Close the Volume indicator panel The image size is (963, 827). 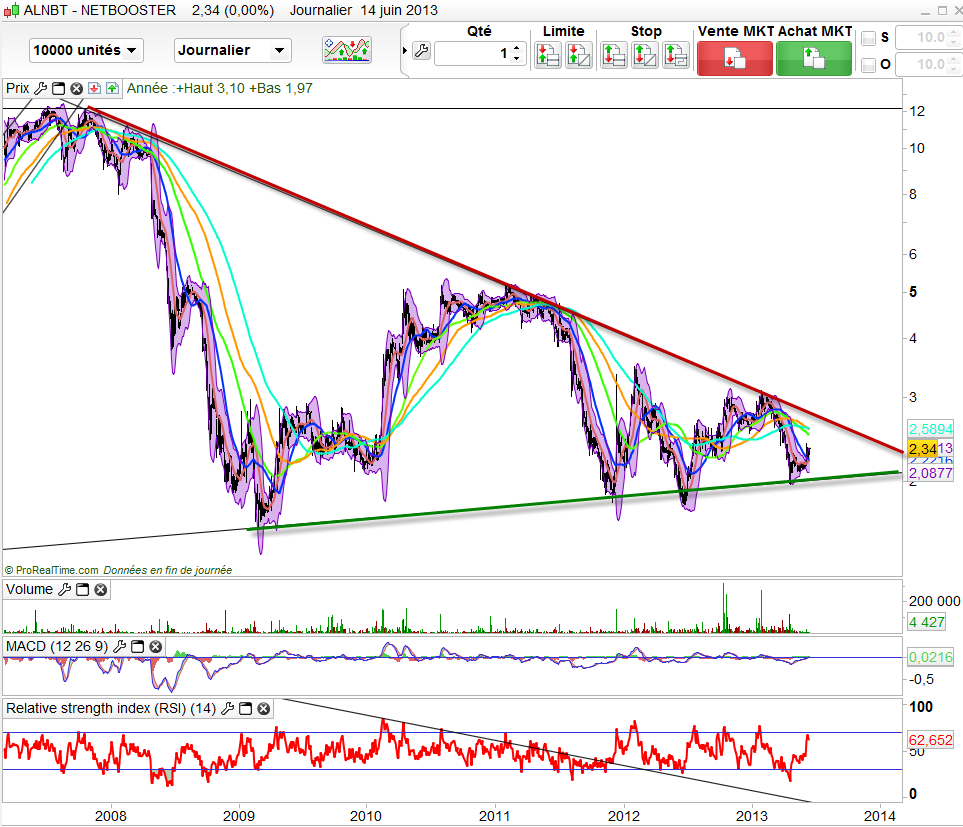[x=100, y=590]
